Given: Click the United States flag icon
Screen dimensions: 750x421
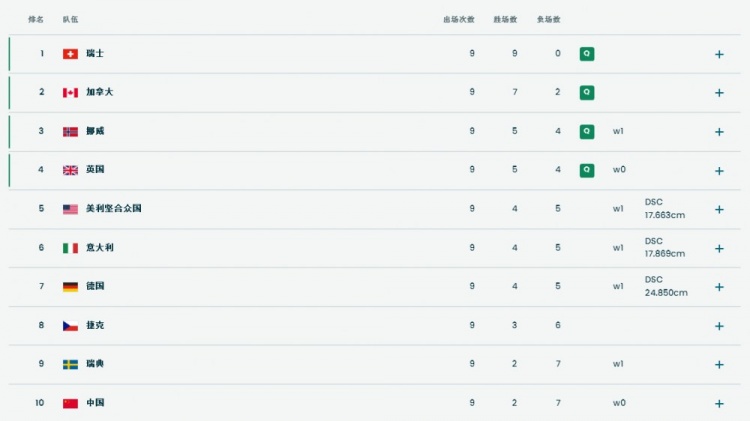Looking at the screenshot, I should (70, 209).
